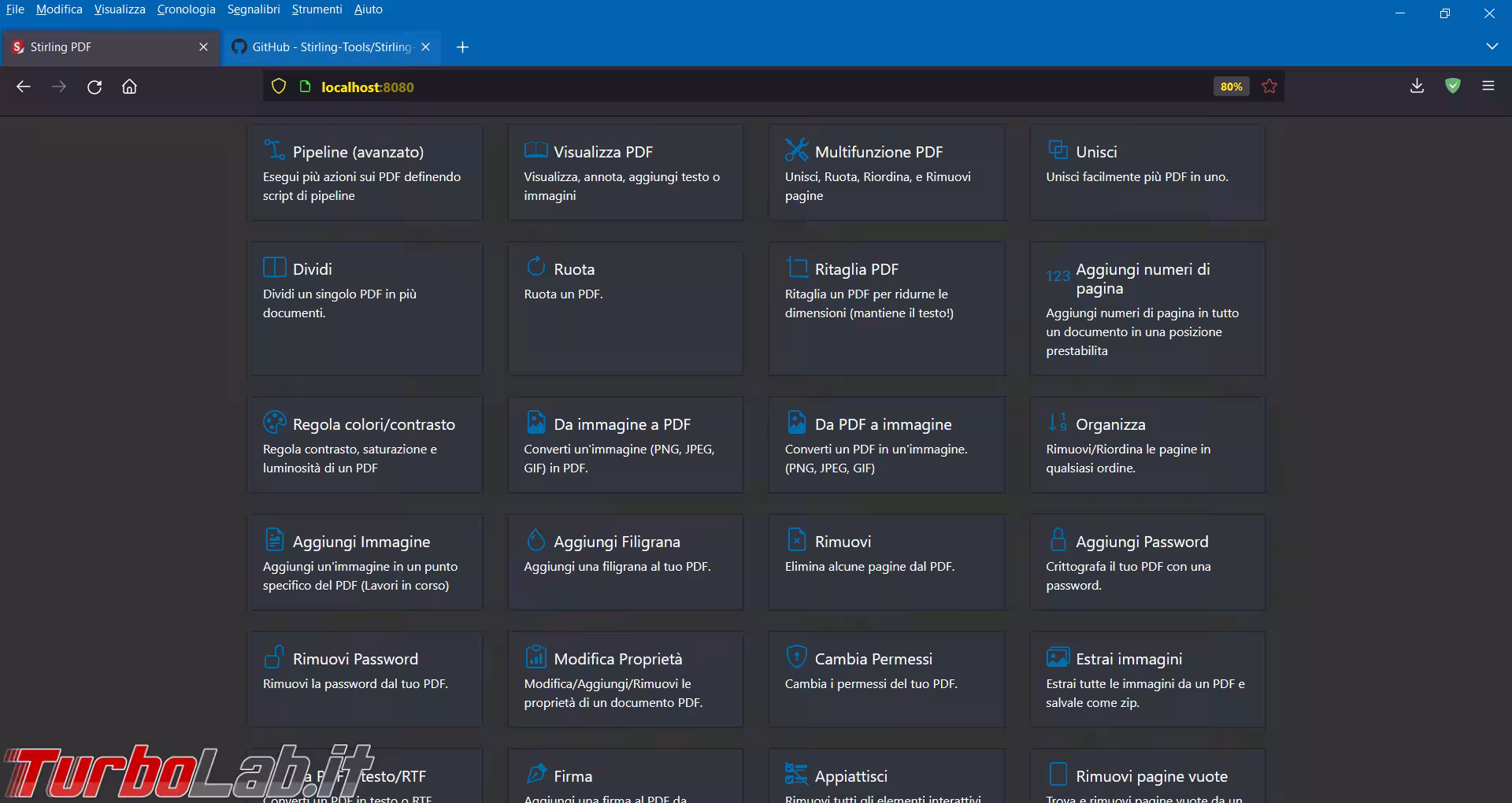Click the Aggiungi Password lock icon

[1058, 540]
